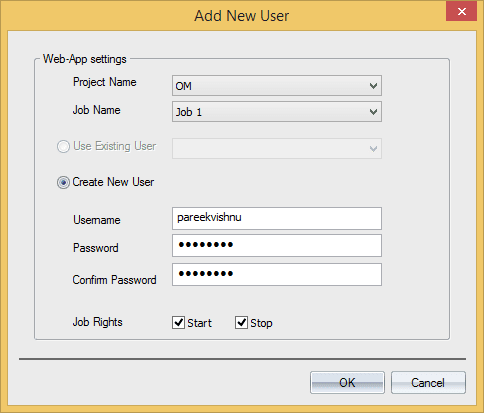The image size is (484, 413).
Task: Click the Project Name label
Action: coord(105,82)
